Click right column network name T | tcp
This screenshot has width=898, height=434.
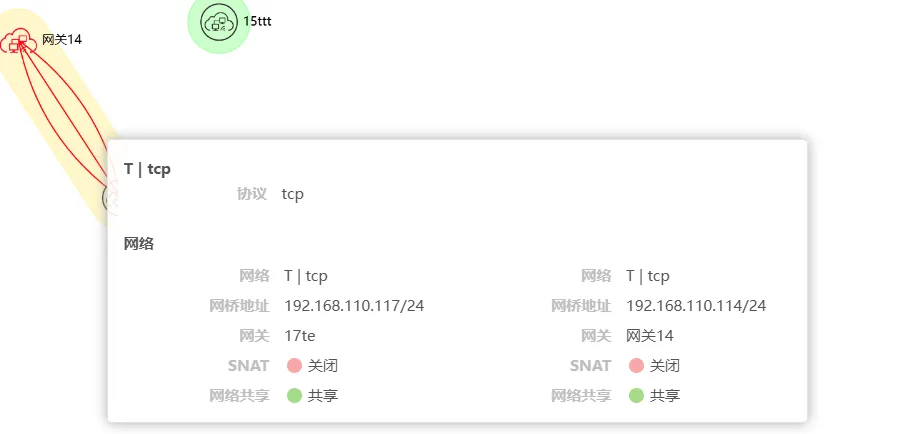click(x=648, y=276)
